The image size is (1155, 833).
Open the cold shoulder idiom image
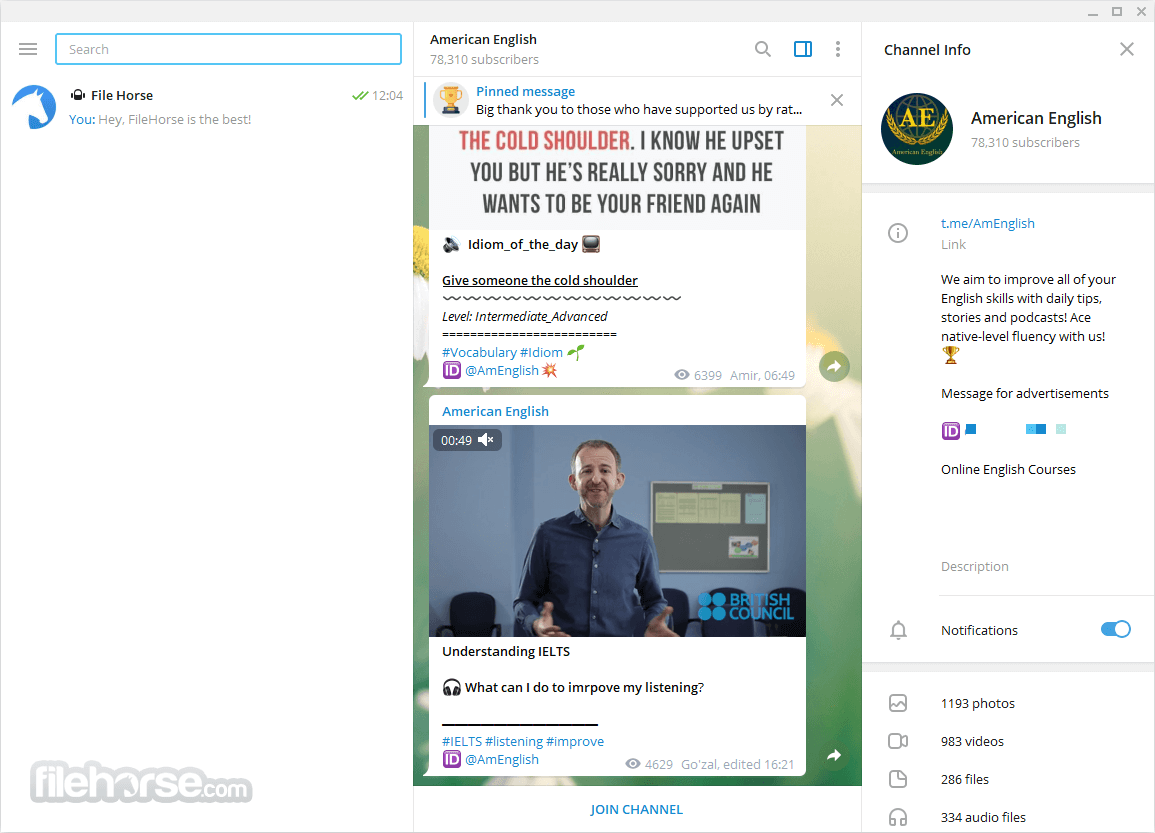click(617, 178)
